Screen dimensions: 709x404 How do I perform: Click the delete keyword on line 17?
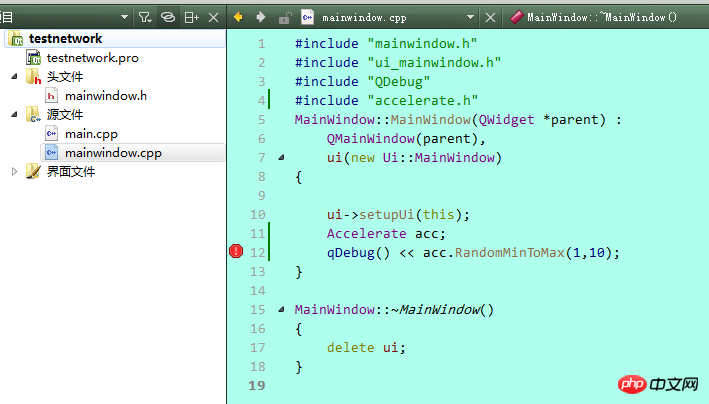coord(351,347)
